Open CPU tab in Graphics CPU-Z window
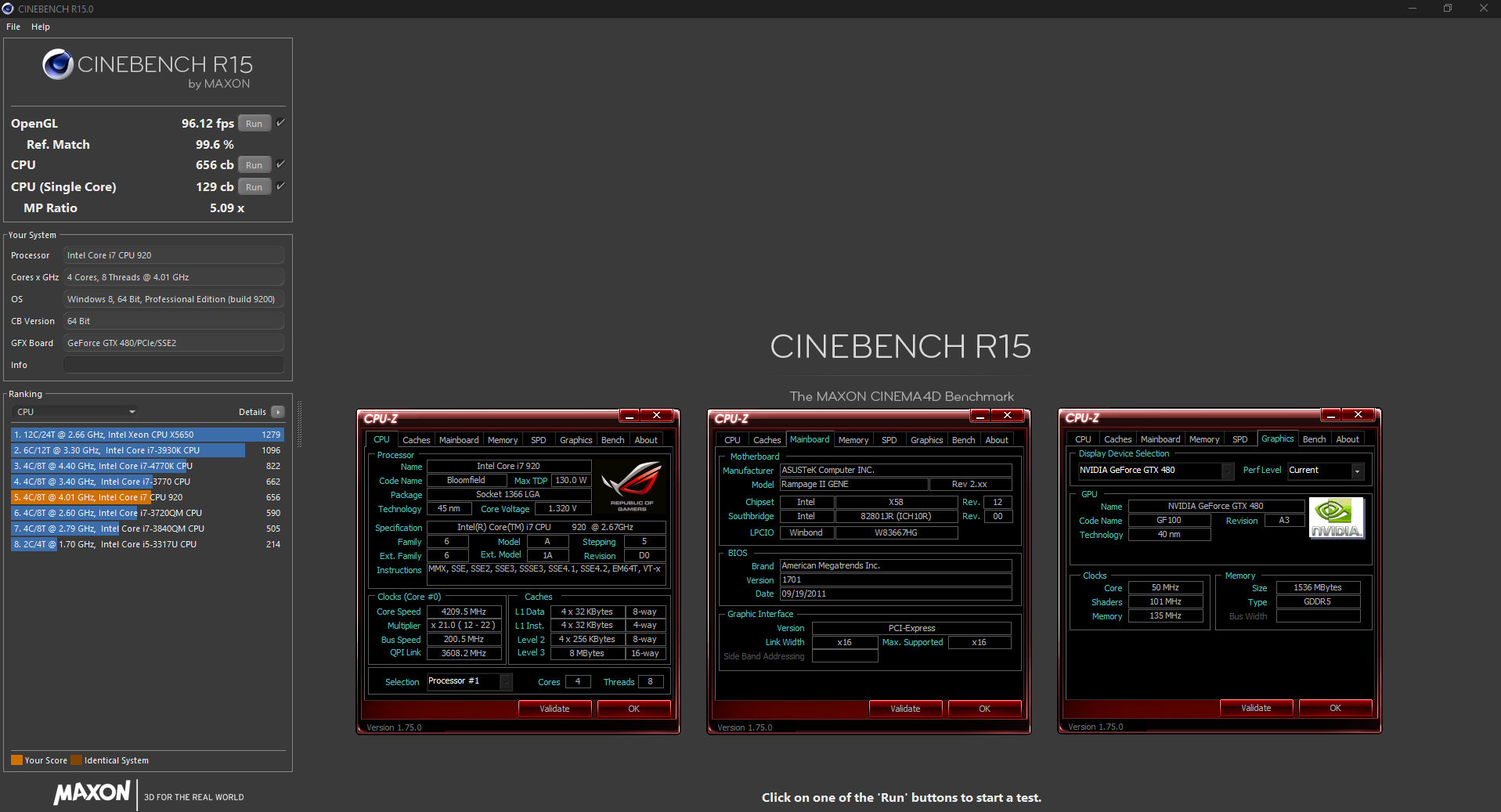 pos(1083,439)
